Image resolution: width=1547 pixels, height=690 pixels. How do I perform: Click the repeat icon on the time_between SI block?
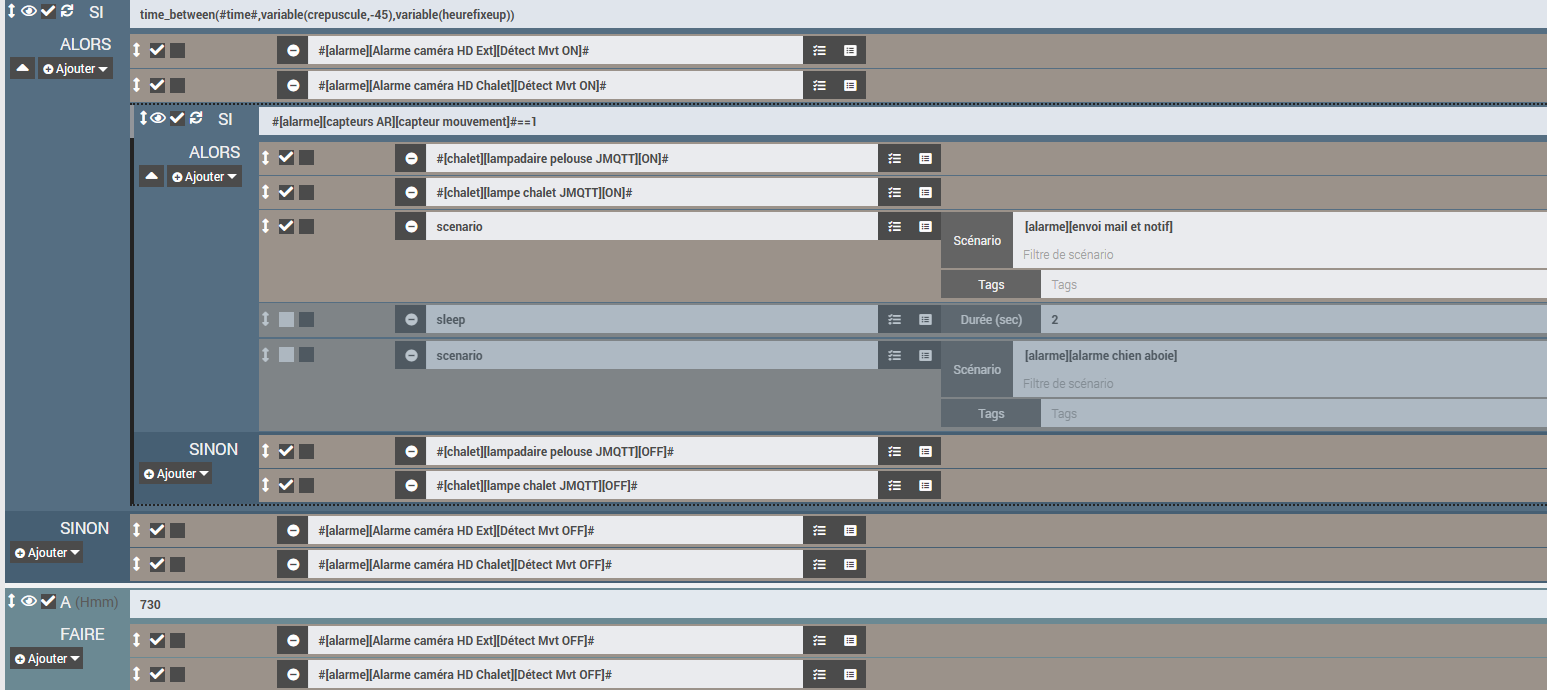[x=67, y=11]
